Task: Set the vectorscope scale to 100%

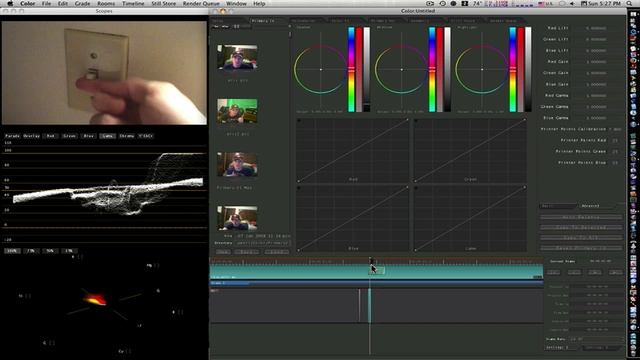Action: tap(12, 251)
